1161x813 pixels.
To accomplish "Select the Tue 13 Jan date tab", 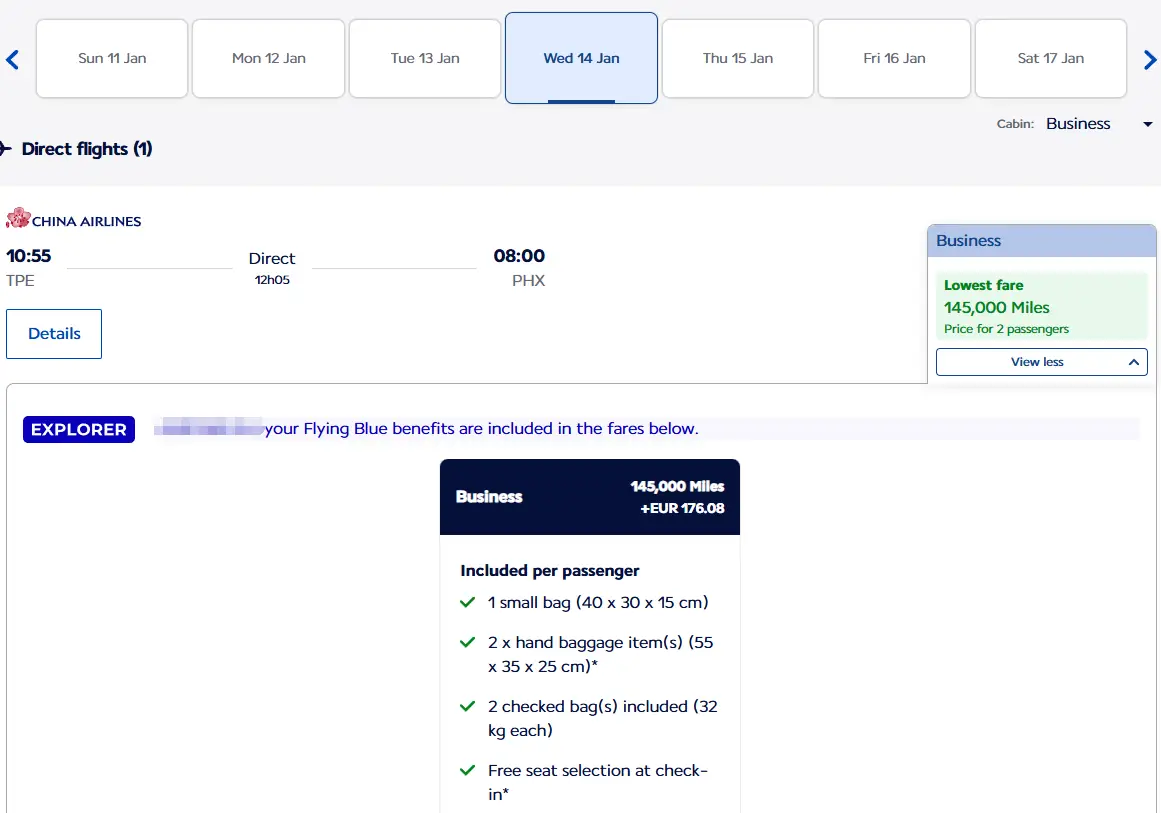I will point(425,58).
